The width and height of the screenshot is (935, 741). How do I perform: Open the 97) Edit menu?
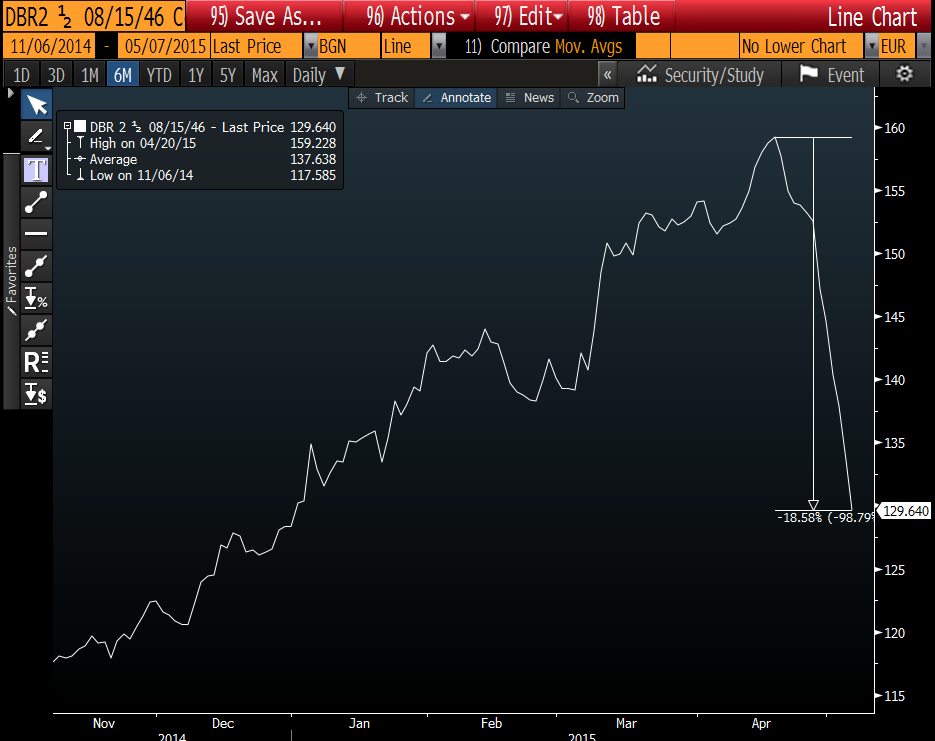523,16
